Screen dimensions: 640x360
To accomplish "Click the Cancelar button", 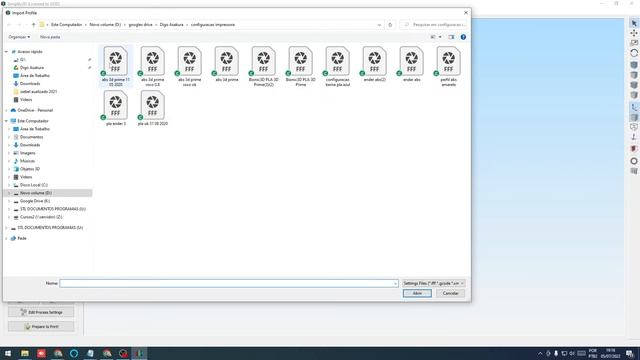I will (x=450, y=293).
